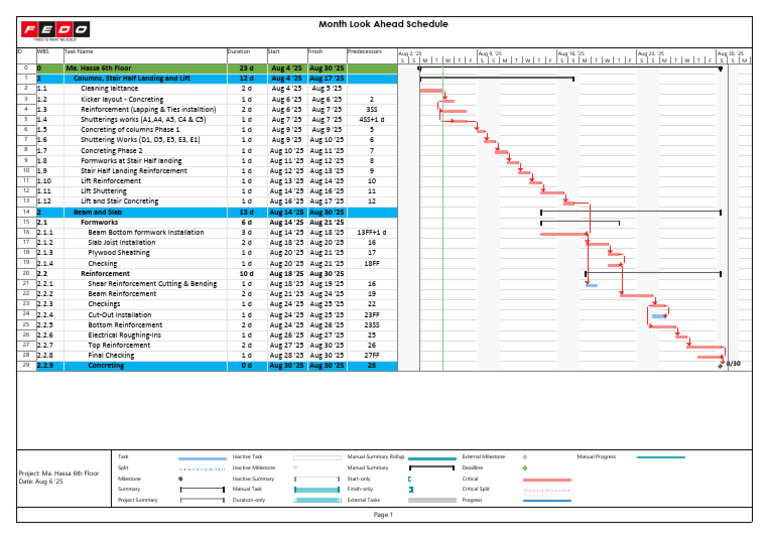Screen dimensions: 768x538
Task: Click the Finish-only legend bracket icon
Action: point(411,489)
